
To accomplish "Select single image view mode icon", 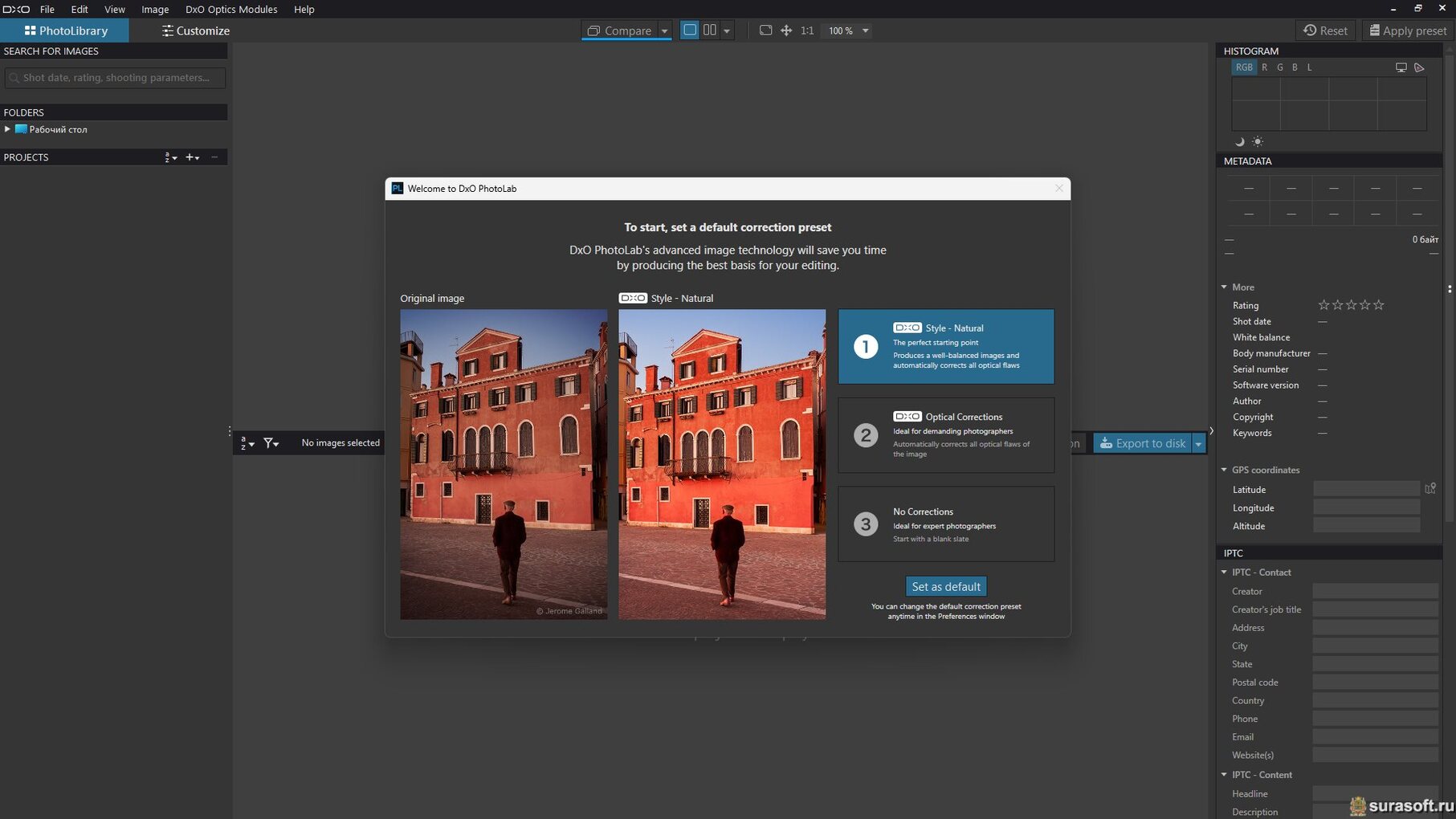I will (x=689, y=30).
